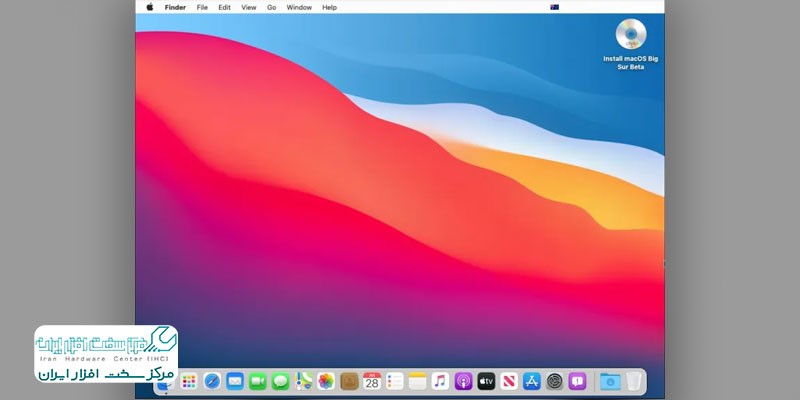The image size is (800, 400).
Task: Open the Window menu
Action: (x=299, y=7)
